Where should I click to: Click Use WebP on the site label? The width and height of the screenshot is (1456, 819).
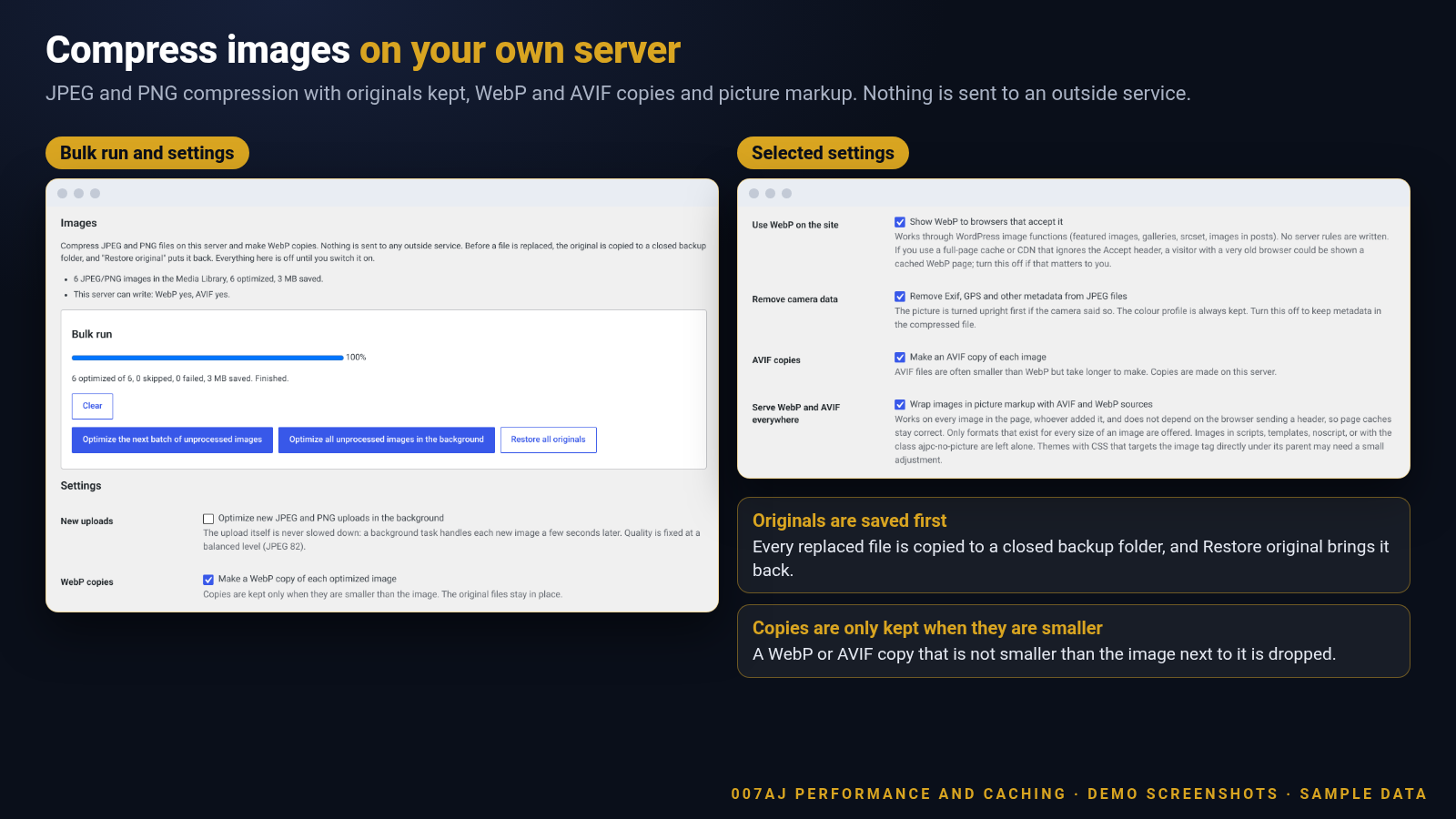pyautogui.click(x=795, y=225)
